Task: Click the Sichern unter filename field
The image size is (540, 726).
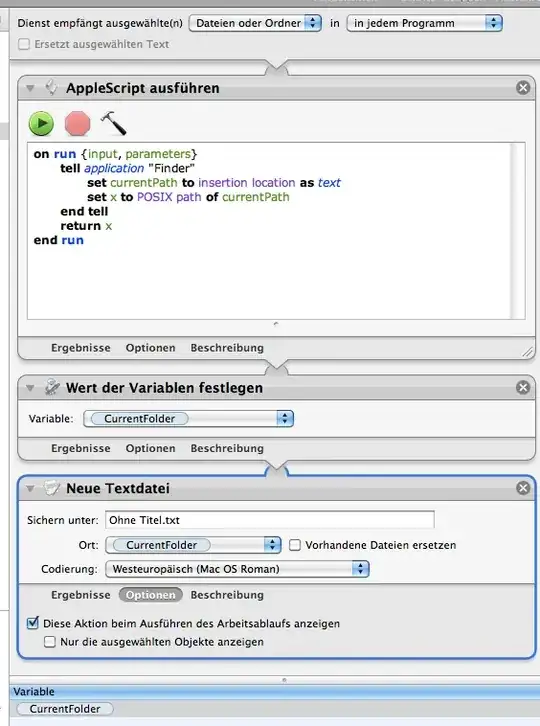Action: pos(270,520)
